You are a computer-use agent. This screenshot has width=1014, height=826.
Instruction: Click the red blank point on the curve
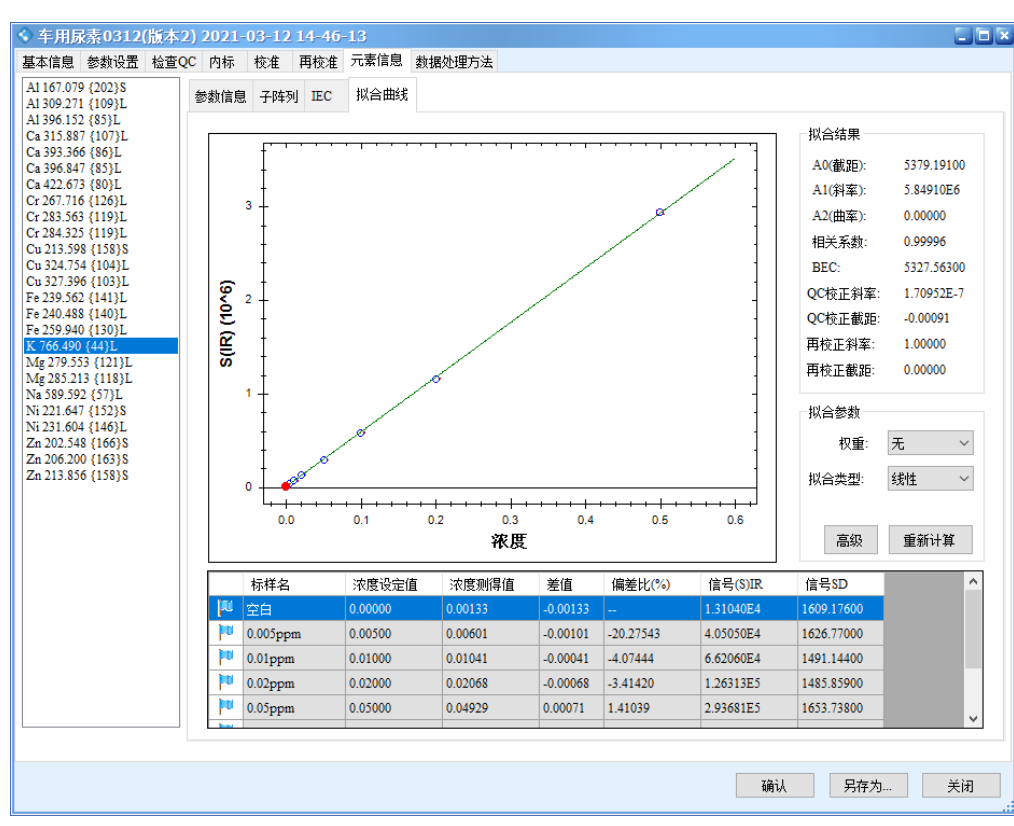tap(285, 486)
